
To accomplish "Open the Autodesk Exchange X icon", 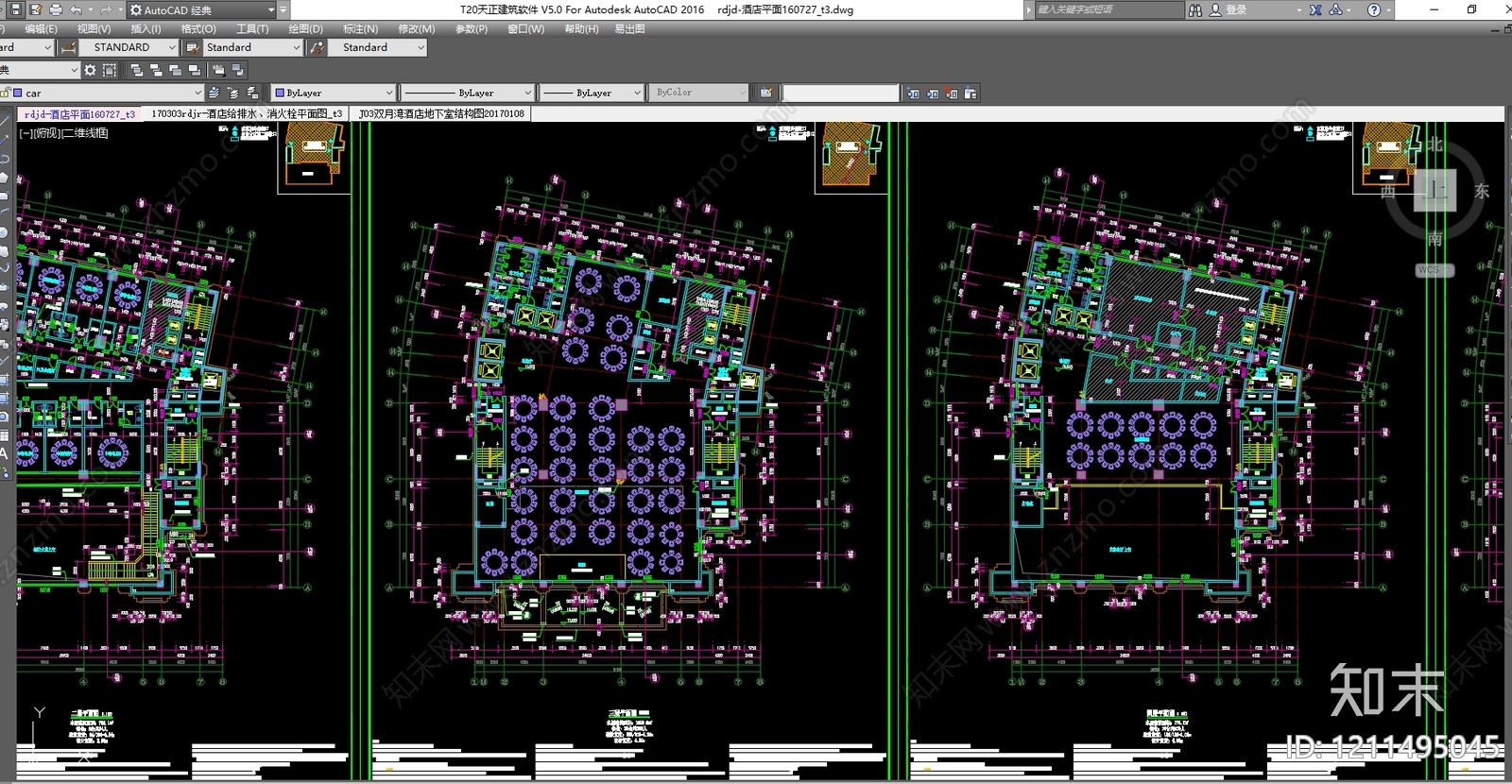I will pyautogui.click(x=1314, y=9).
